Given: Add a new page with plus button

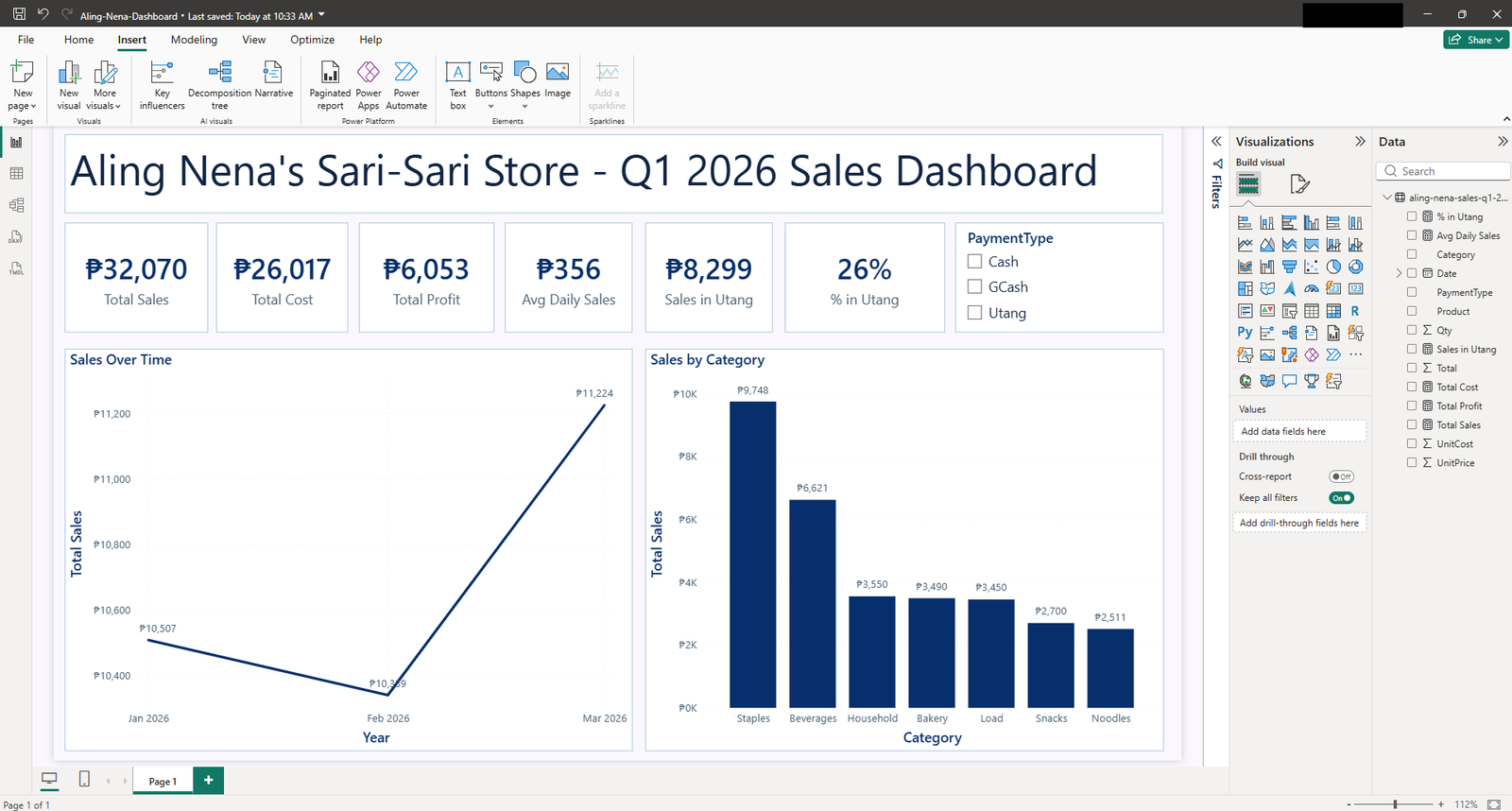Looking at the screenshot, I should click(208, 780).
